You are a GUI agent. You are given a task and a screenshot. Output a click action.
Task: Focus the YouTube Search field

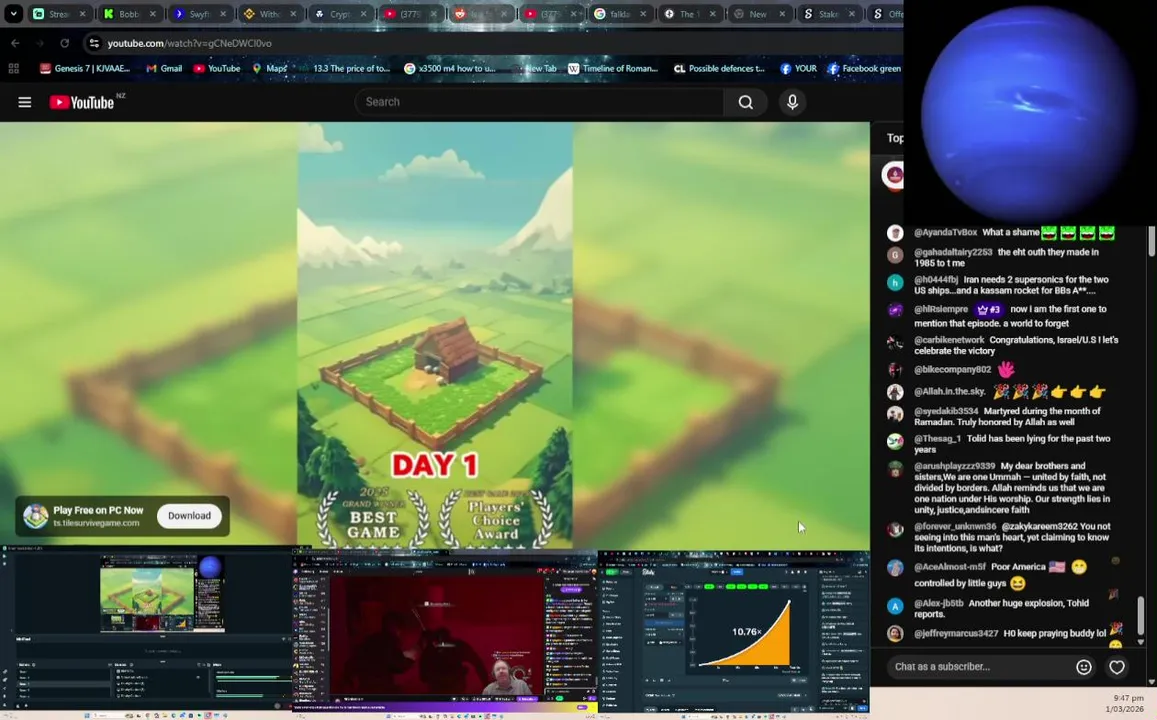point(539,102)
